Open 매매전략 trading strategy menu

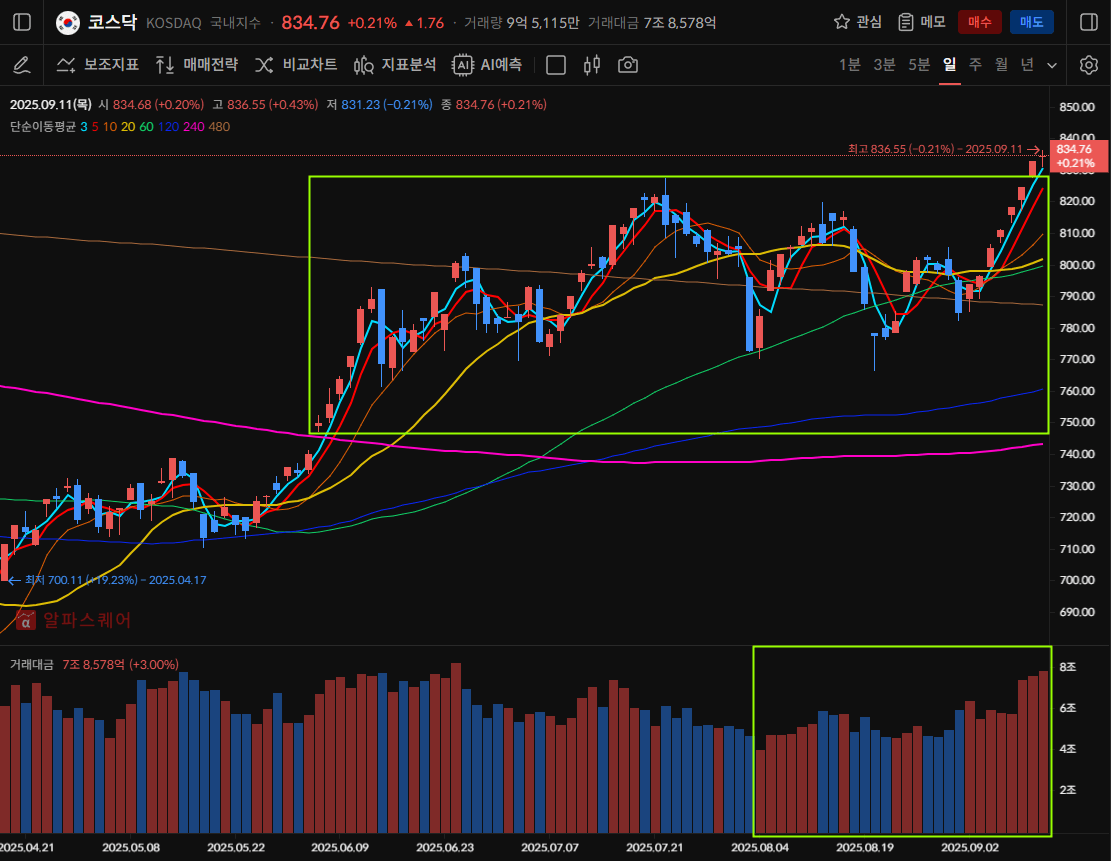tap(197, 65)
